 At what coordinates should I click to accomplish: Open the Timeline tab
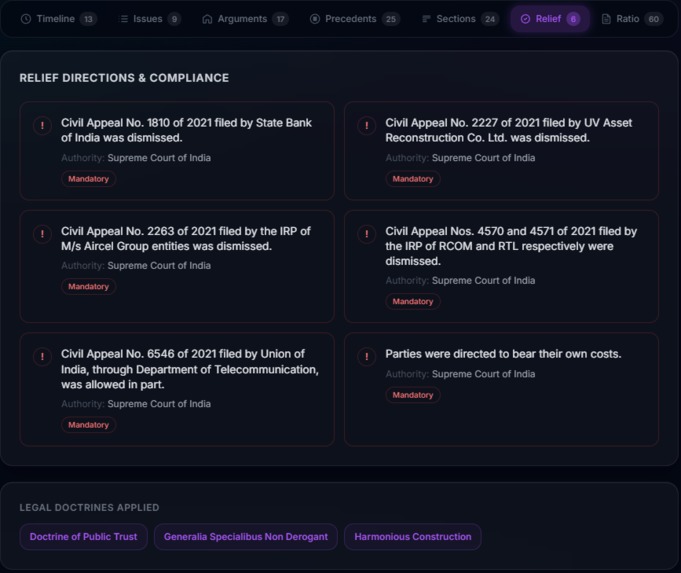tap(58, 19)
